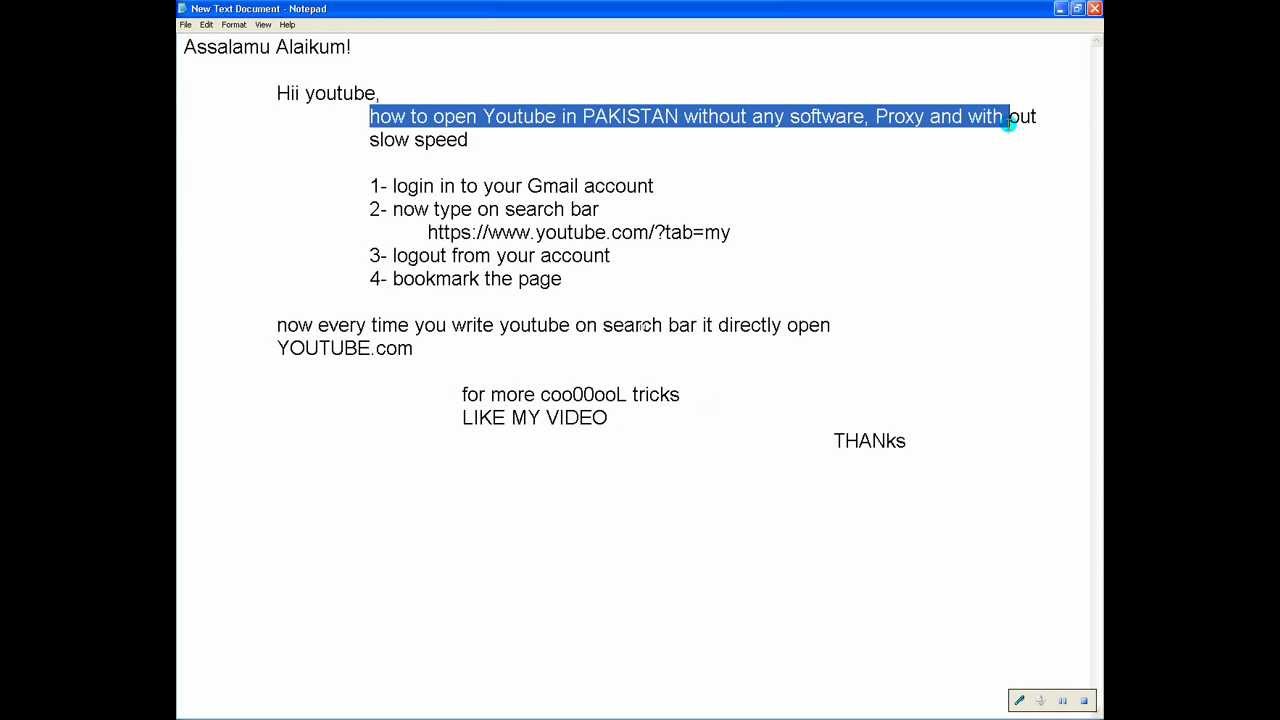Screen dimensions: 1280x720
Task: Click the line 'now every time you write youtube'
Action: [x=553, y=325]
